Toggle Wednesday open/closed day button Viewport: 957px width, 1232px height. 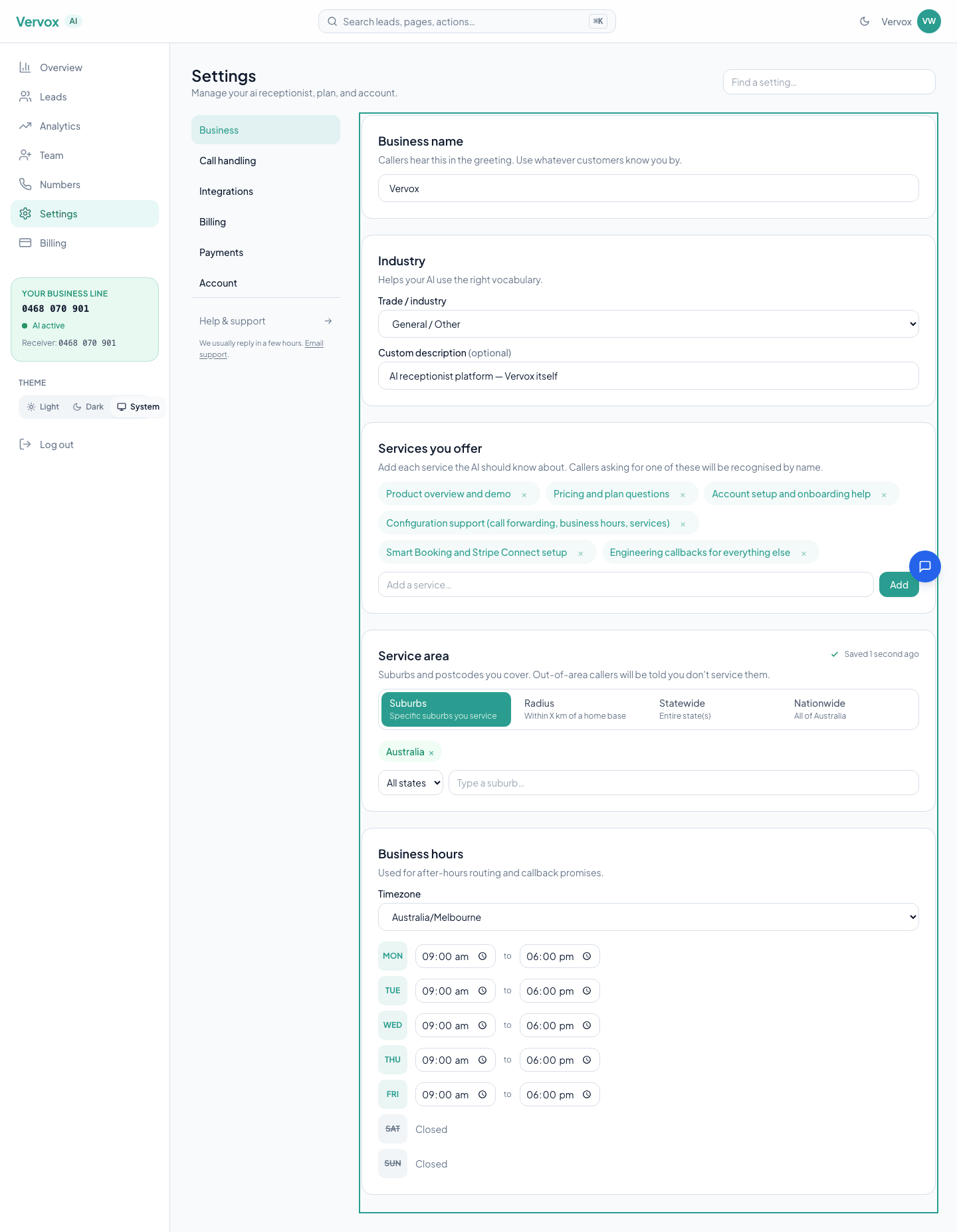[x=393, y=1025]
